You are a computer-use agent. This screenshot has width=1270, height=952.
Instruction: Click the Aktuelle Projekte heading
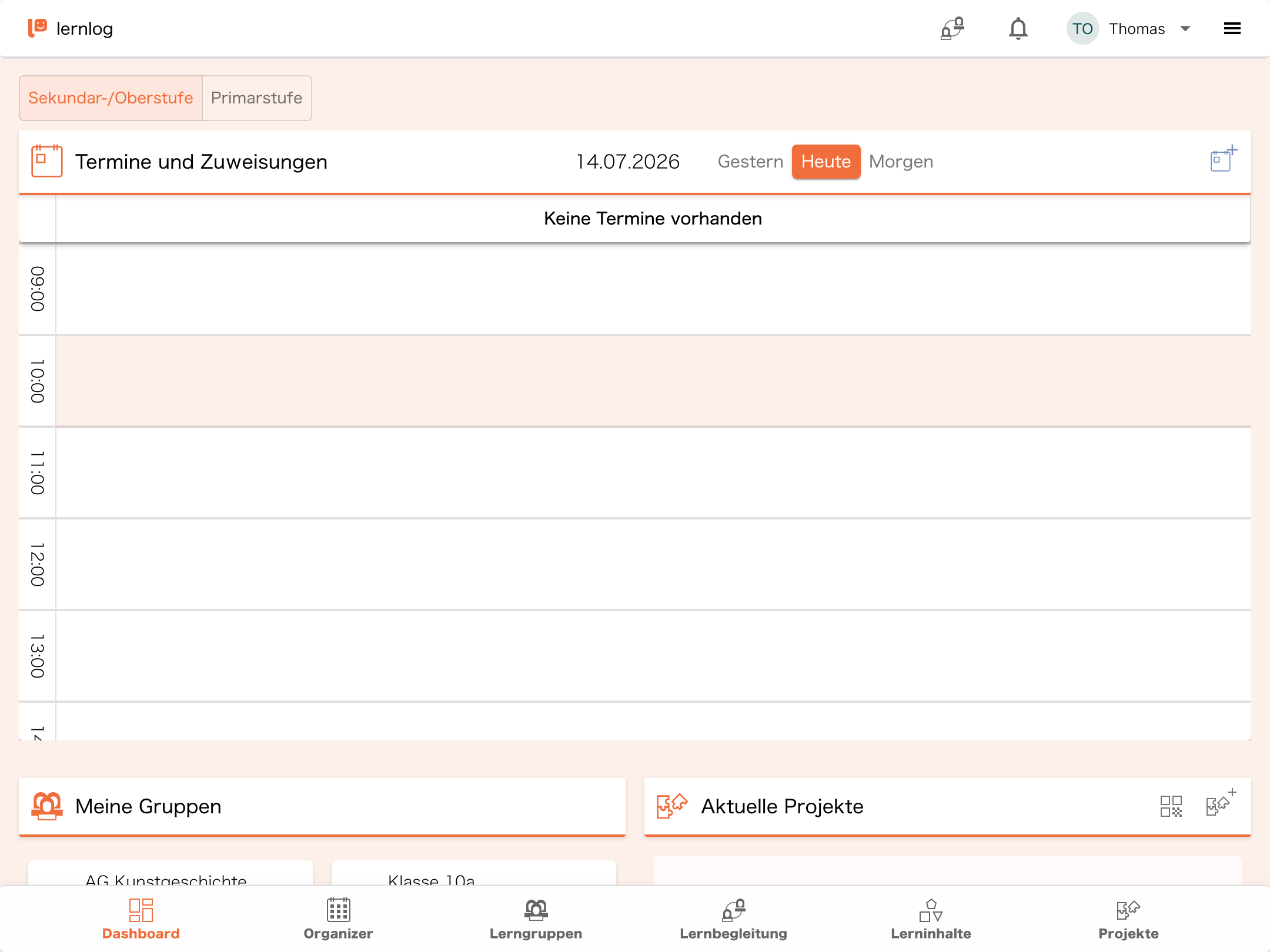(x=782, y=806)
